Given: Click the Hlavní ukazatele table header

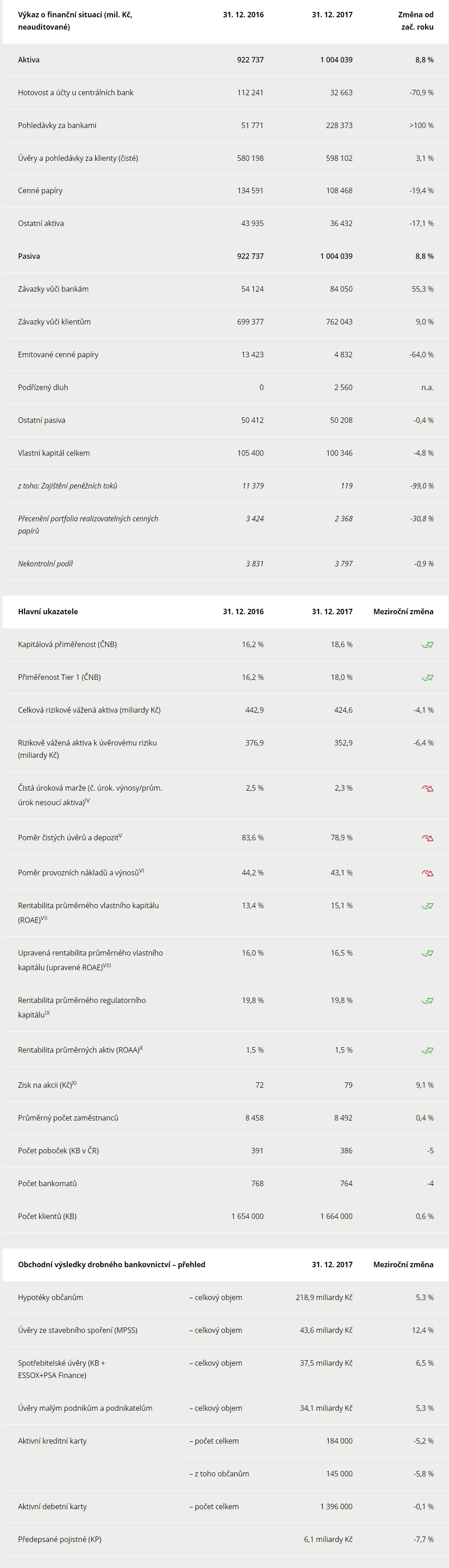Looking at the screenshot, I should coord(48,612).
